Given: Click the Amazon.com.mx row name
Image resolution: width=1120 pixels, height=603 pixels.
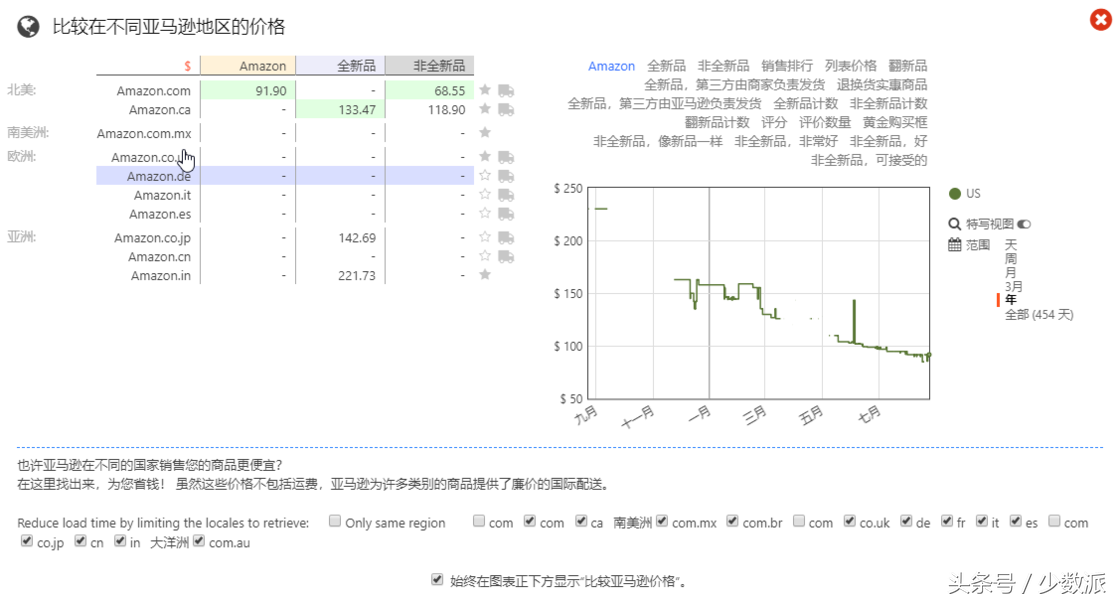Looking at the screenshot, I should pyautogui.click(x=144, y=133).
